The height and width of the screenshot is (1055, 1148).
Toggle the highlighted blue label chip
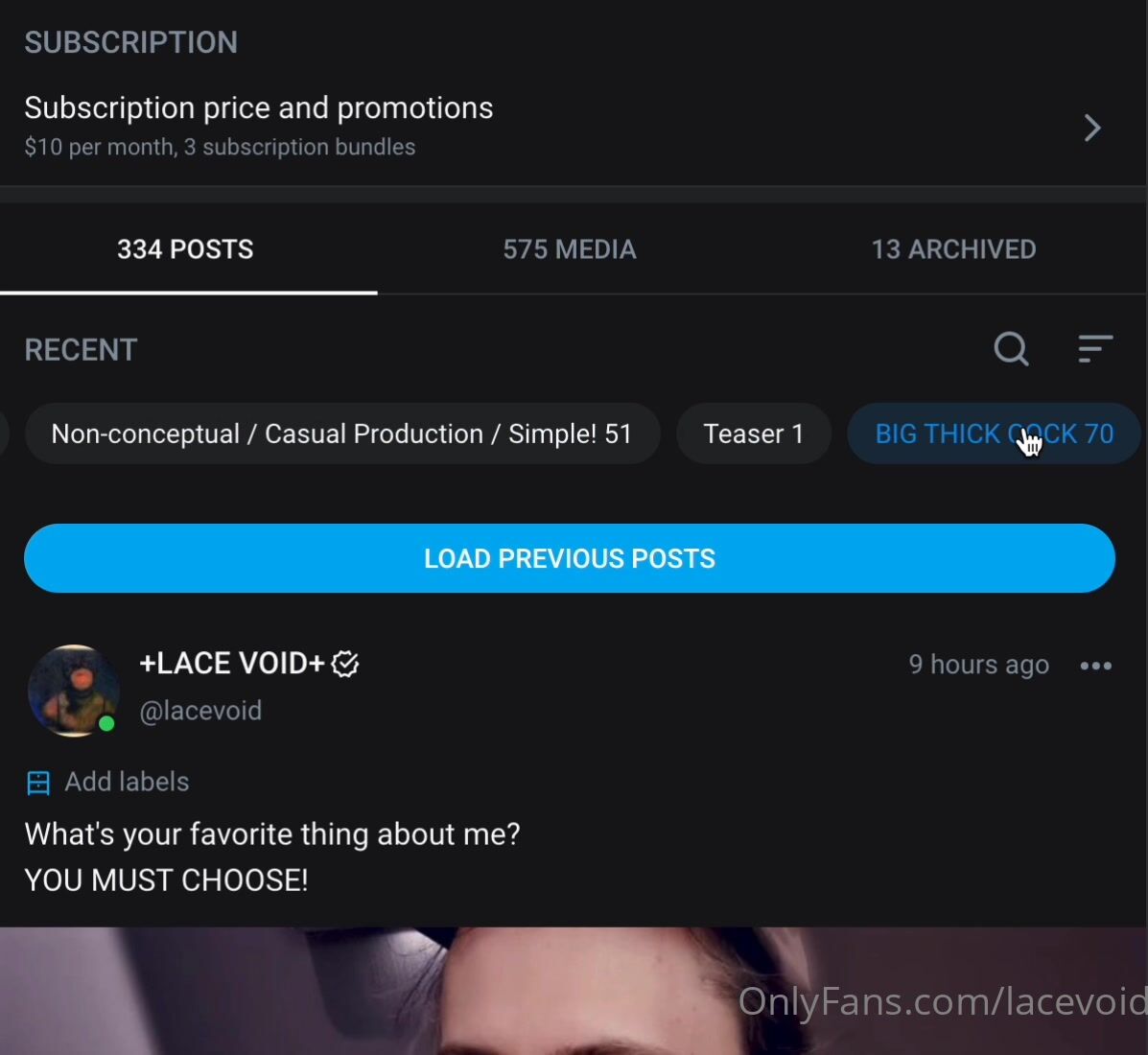click(x=995, y=434)
